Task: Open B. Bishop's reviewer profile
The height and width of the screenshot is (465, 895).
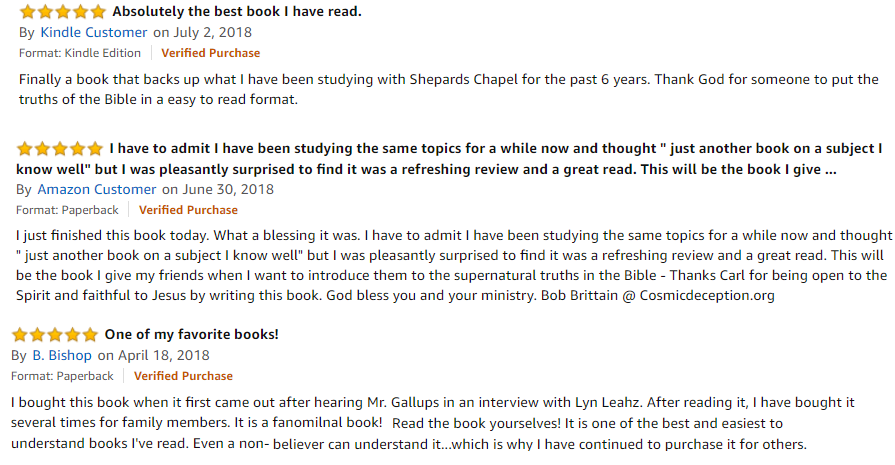Action: (62, 355)
